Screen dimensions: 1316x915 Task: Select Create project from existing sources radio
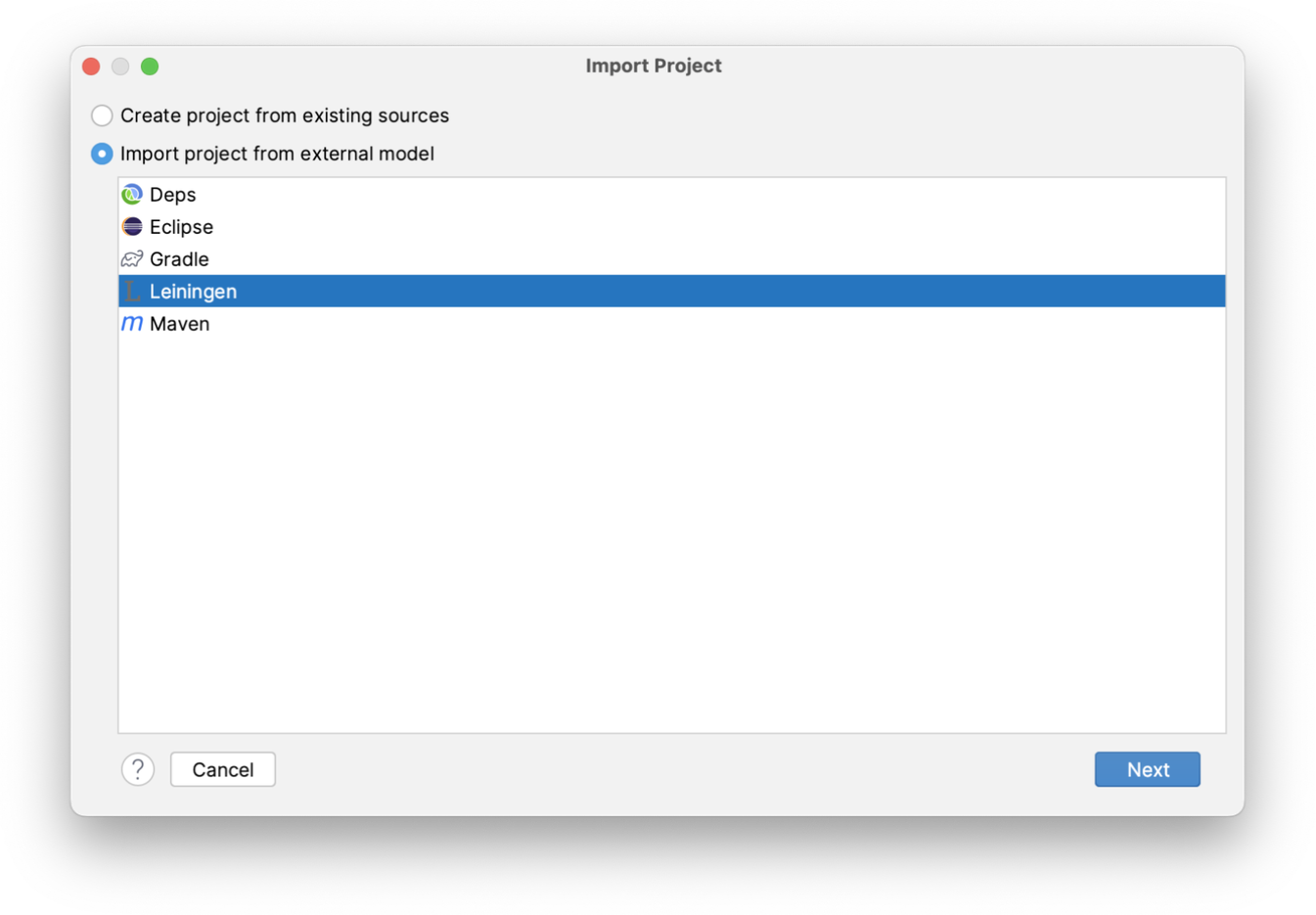pyautogui.click(x=102, y=115)
